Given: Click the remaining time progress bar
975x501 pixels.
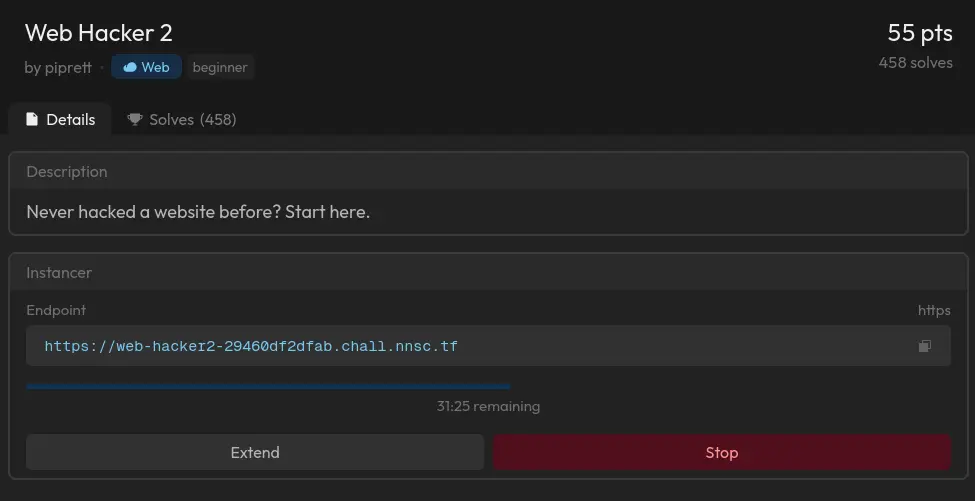Looking at the screenshot, I should [268, 387].
